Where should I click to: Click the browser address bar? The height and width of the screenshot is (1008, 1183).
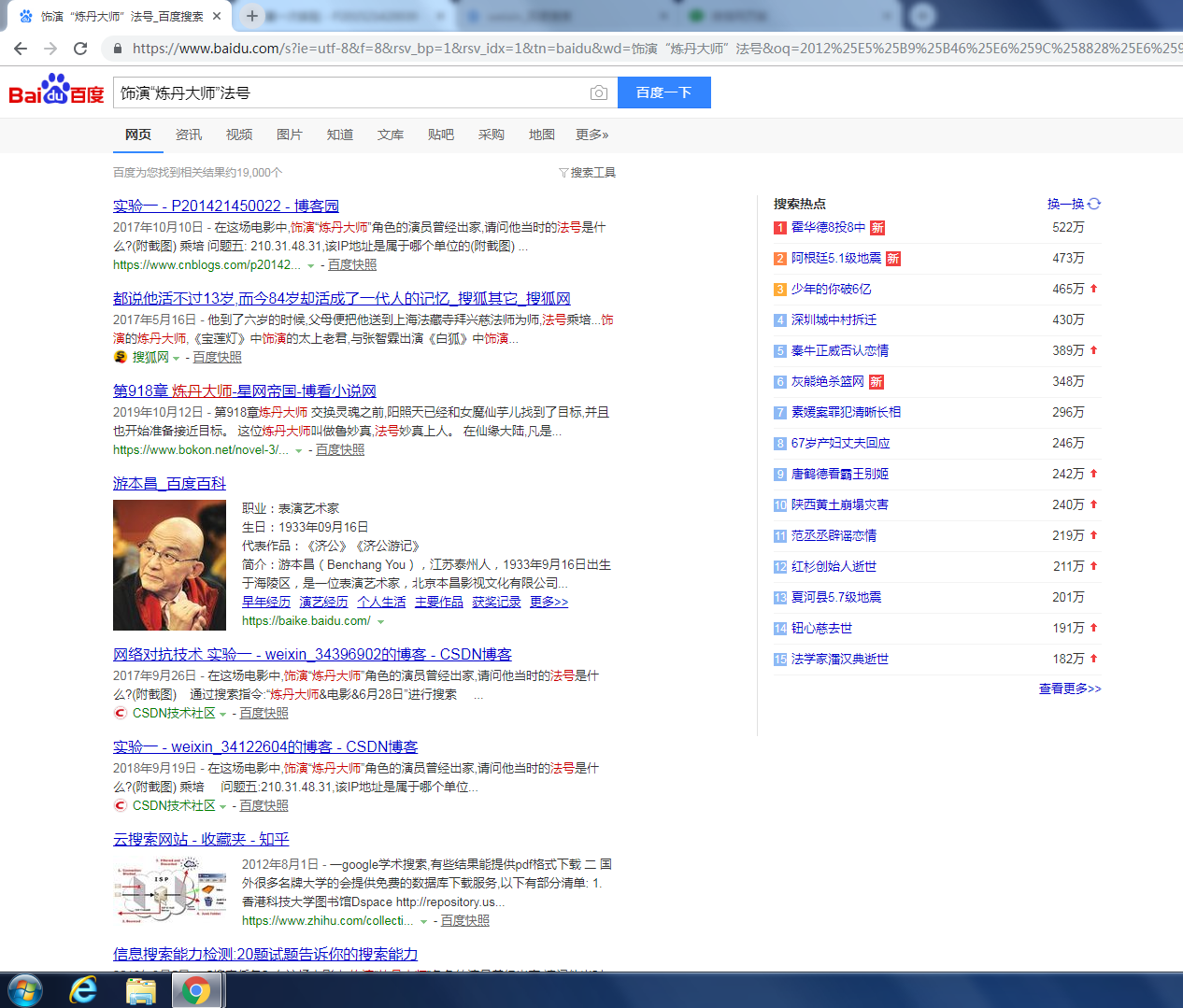(x=645, y=49)
